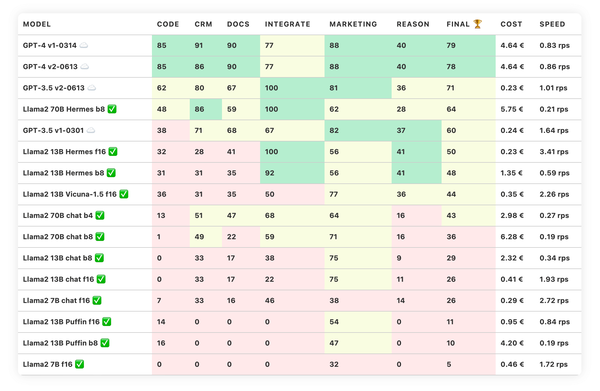This screenshot has height=391, width=600.
Task: Sort by the COST column header
Action: [511, 24]
